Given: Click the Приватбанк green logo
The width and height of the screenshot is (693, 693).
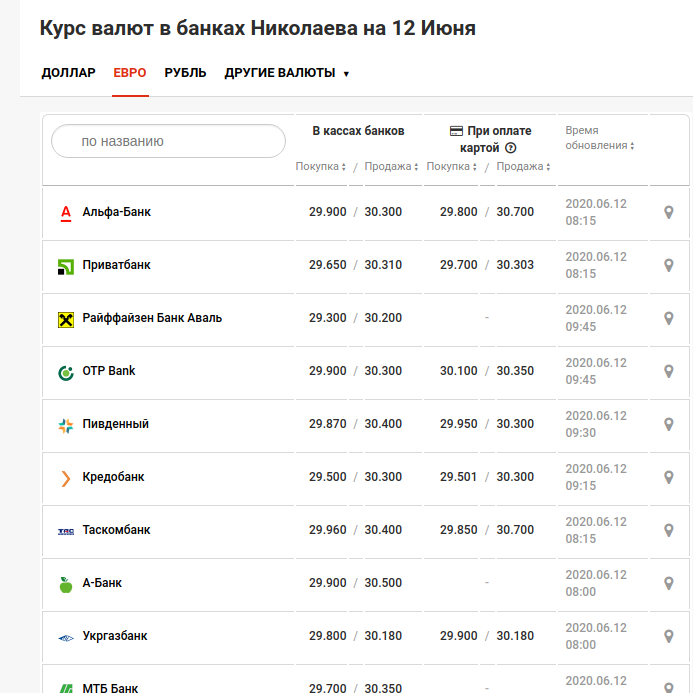Looking at the screenshot, I should click(x=66, y=267).
